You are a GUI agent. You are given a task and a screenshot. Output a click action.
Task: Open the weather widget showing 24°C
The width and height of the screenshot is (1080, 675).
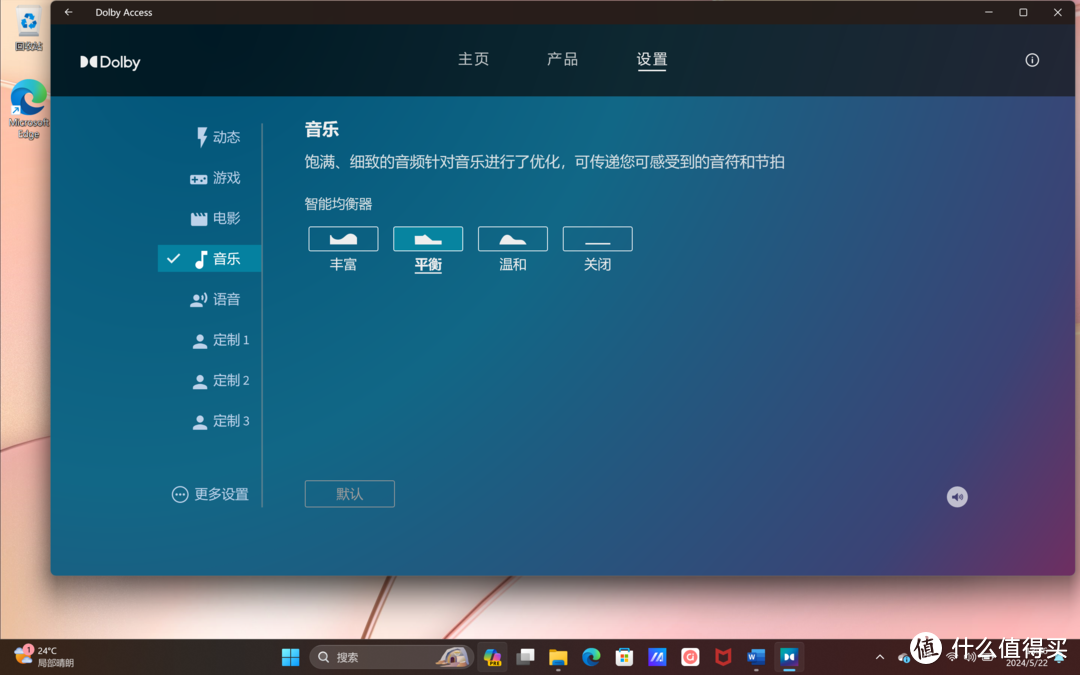(x=43, y=656)
